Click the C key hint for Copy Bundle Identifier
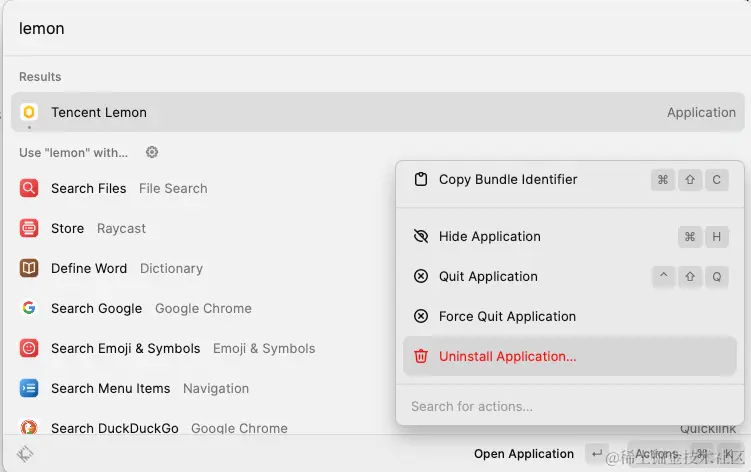 [717, 180]
